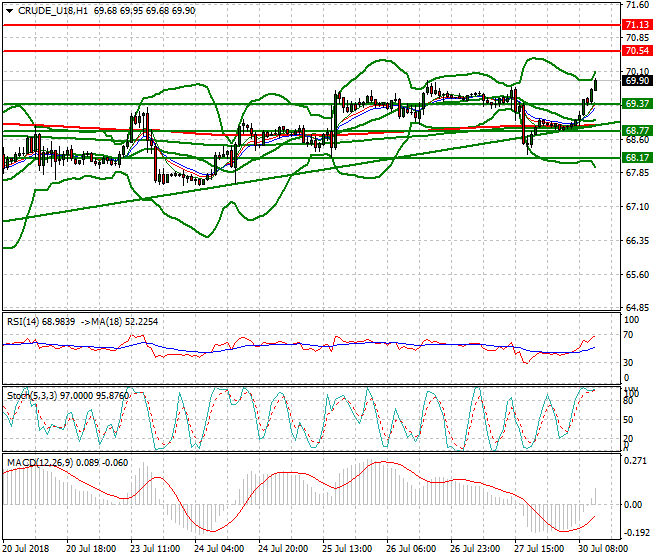Click the 66.35 price axis value
The image size is (660, 560).
(637, 240)
